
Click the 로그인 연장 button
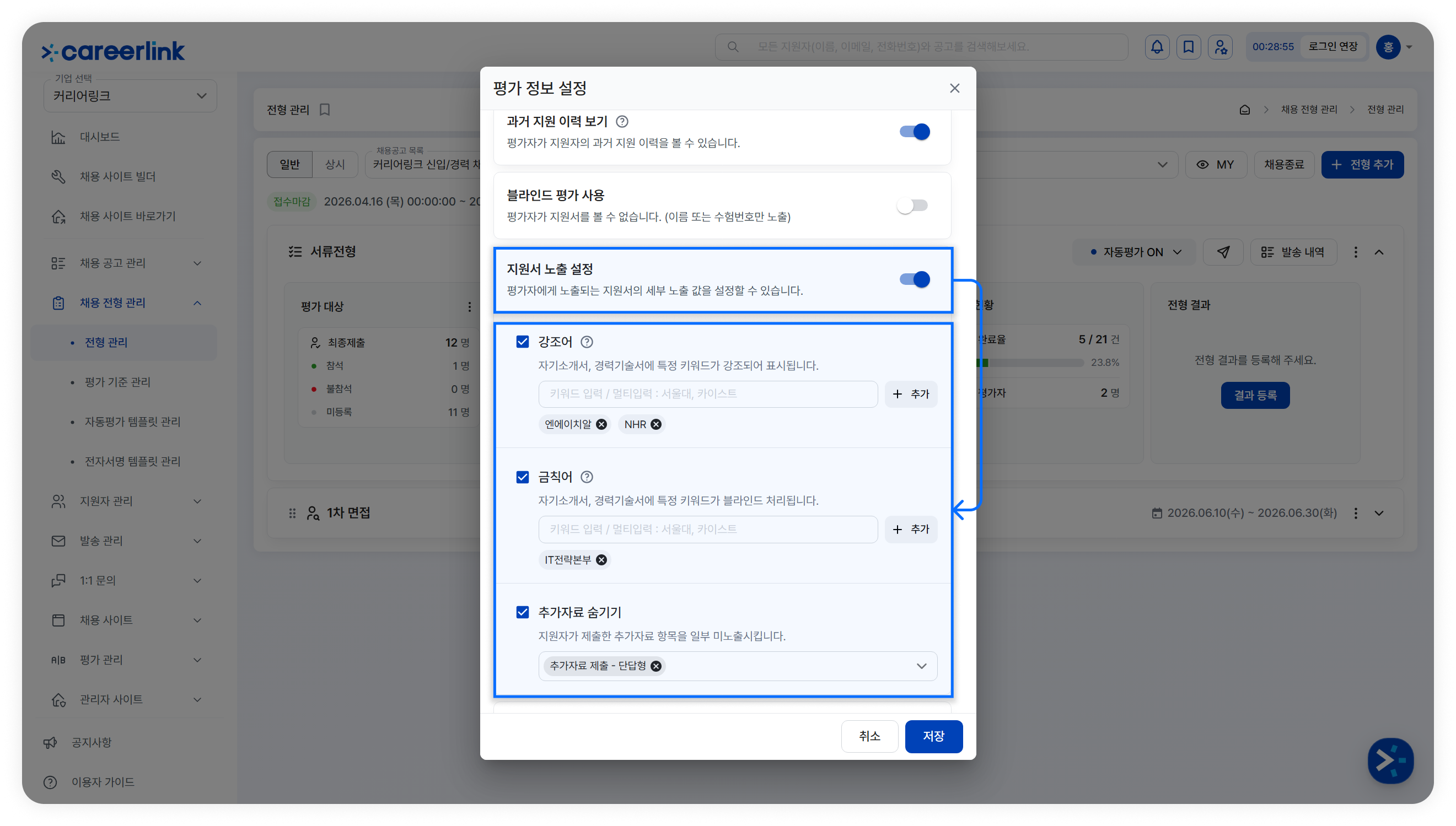[1333, 46]
